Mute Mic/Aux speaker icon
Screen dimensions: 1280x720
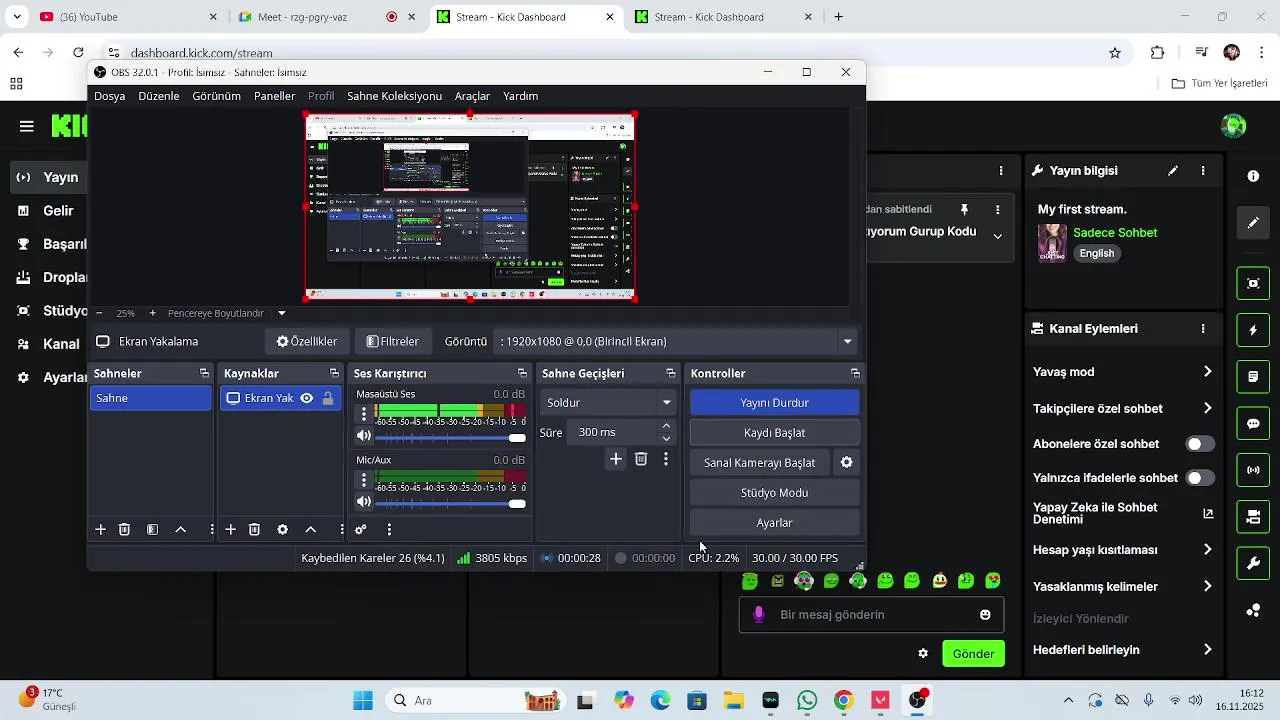click(364, 502)
